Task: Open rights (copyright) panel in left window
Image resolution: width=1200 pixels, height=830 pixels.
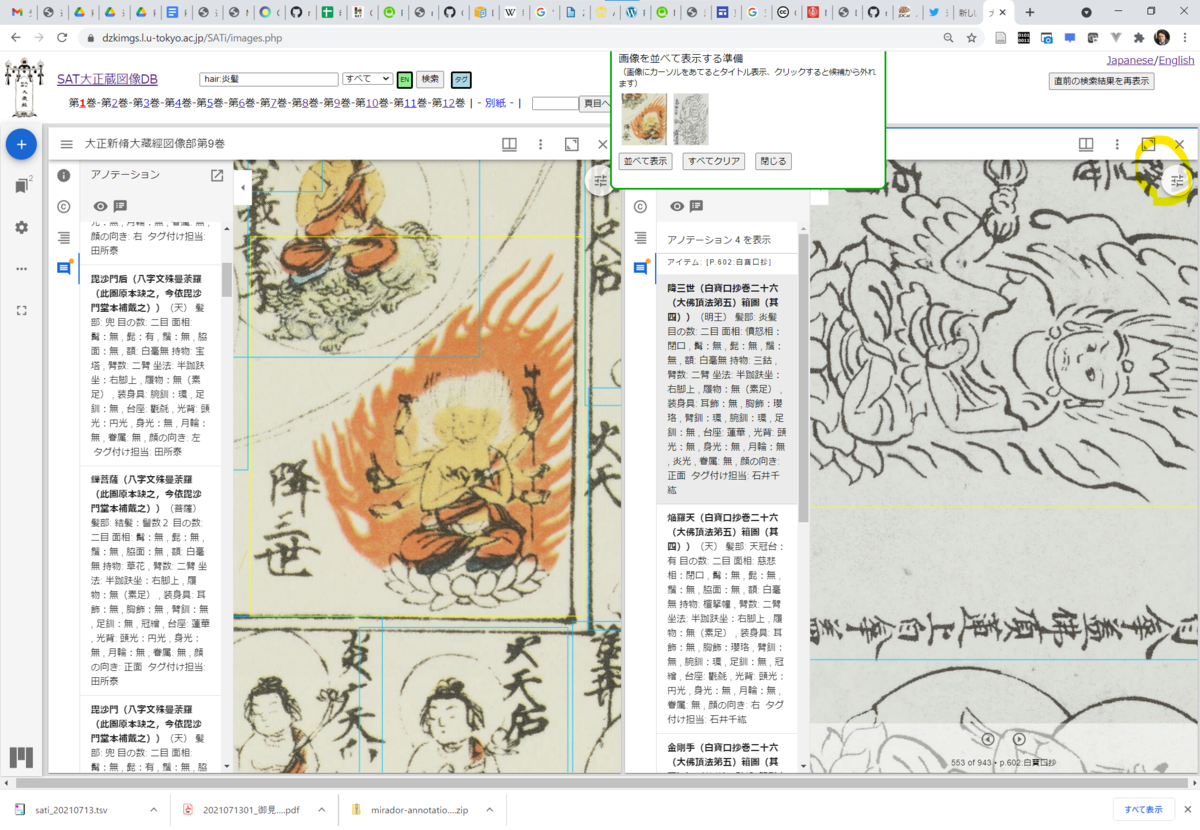Action: click(x=64, y=206)
